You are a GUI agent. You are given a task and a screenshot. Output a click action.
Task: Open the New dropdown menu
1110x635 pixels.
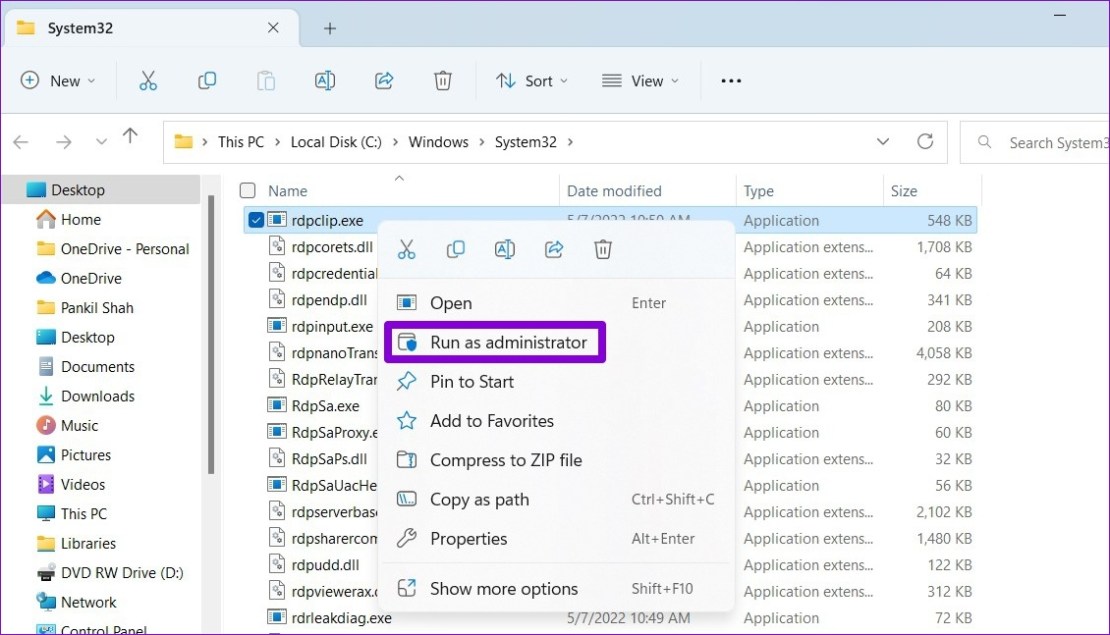click(58, 81)
